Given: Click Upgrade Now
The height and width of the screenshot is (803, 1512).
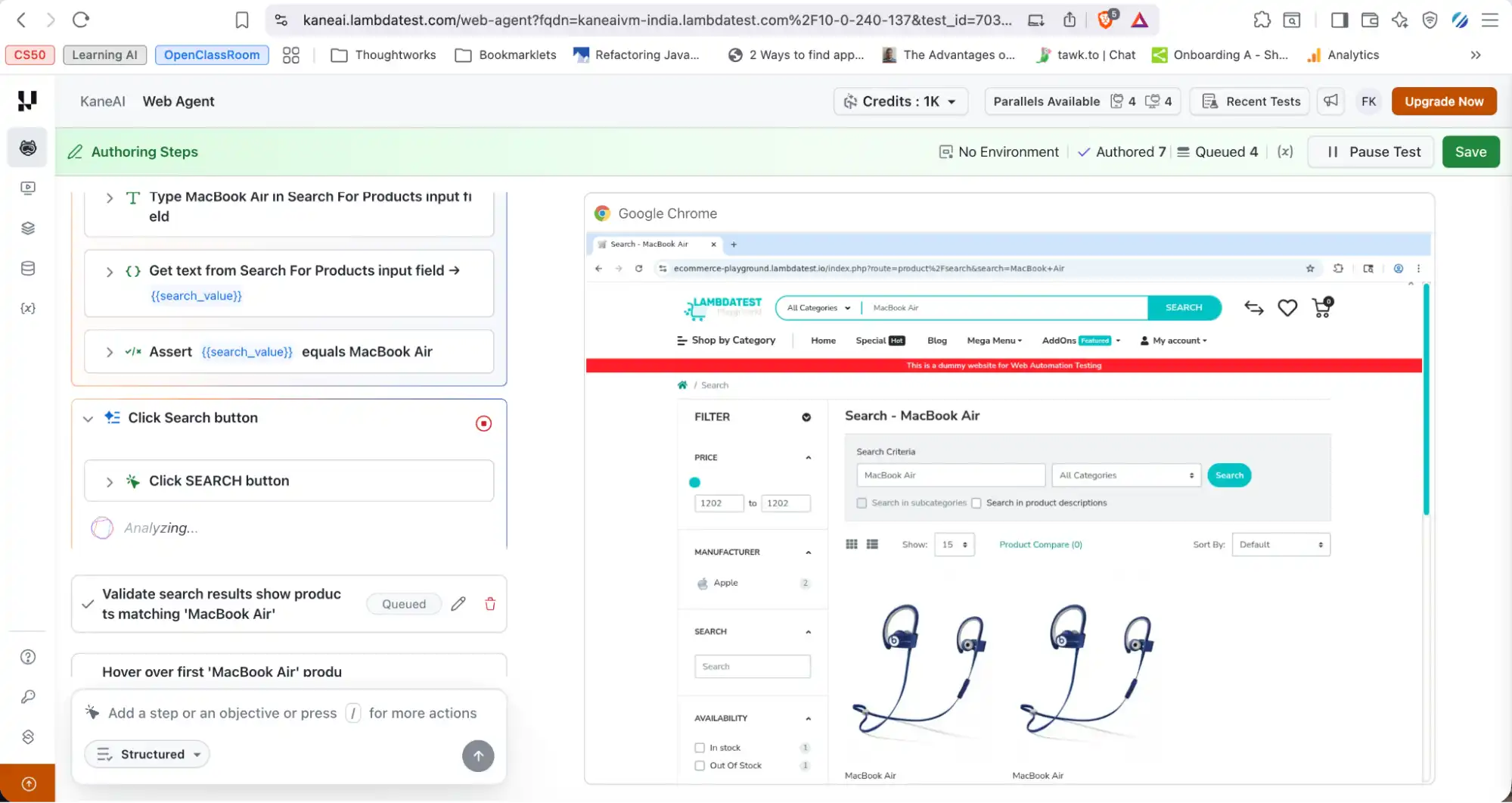Looking at the screenshot, I should [x=1443, y=101].
